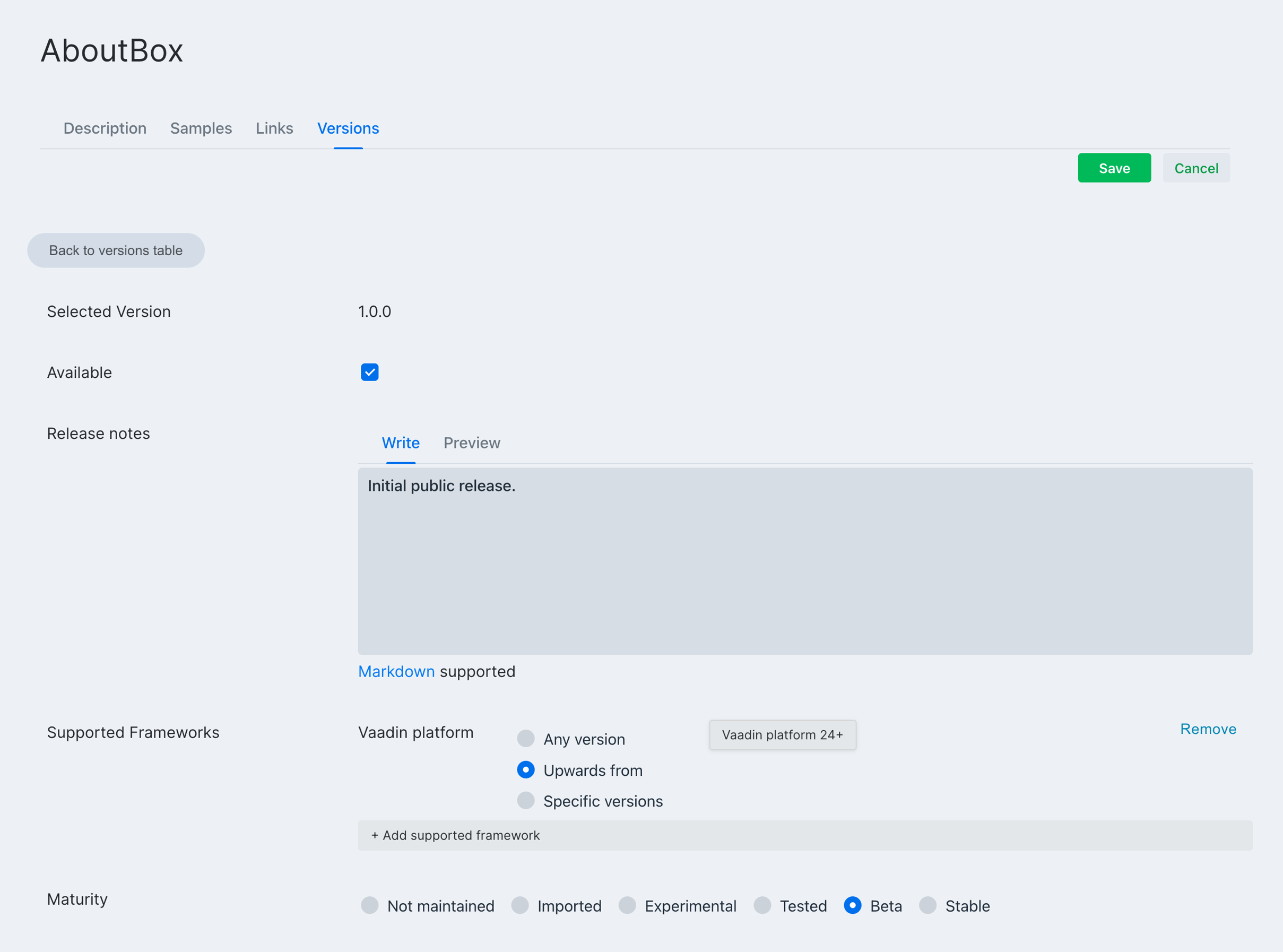The width and height of the screenshot is (1283, 952).
Task: Set maturity to Experimental
Action: [627, 905]
